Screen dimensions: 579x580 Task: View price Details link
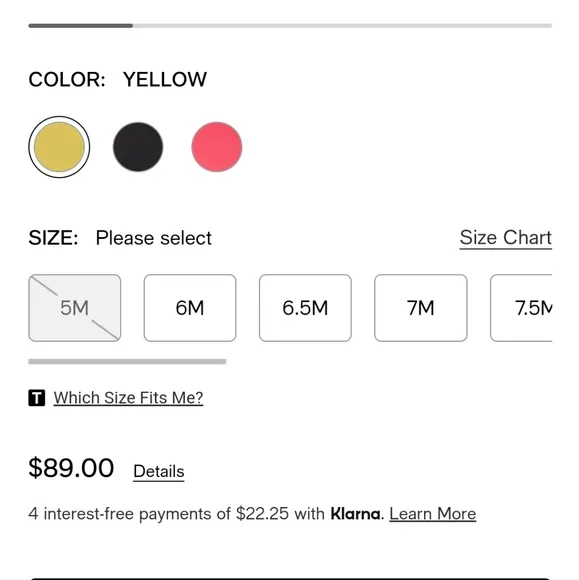[x=159, y=472]
